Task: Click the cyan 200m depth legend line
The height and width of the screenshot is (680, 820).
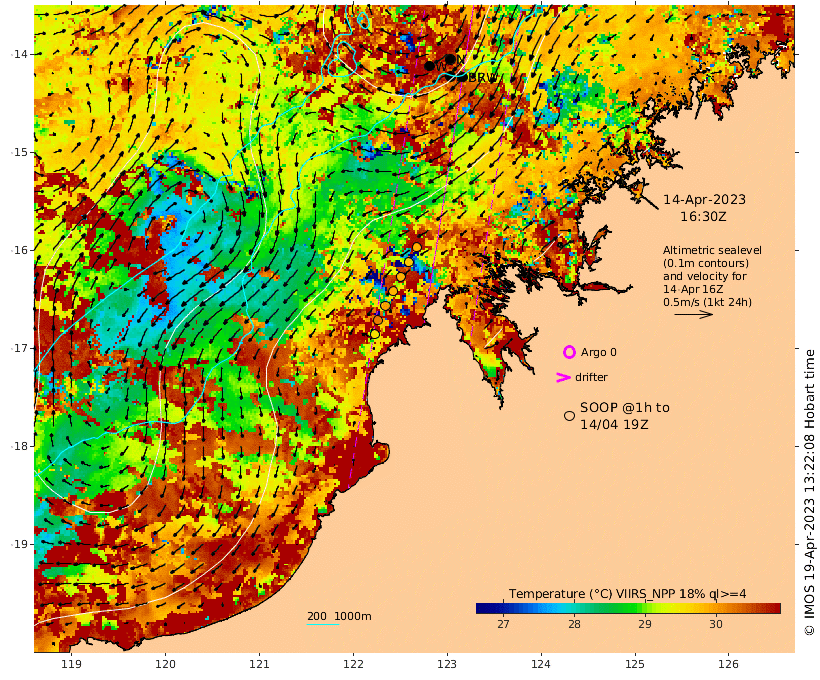Action: tap(323, 624)
